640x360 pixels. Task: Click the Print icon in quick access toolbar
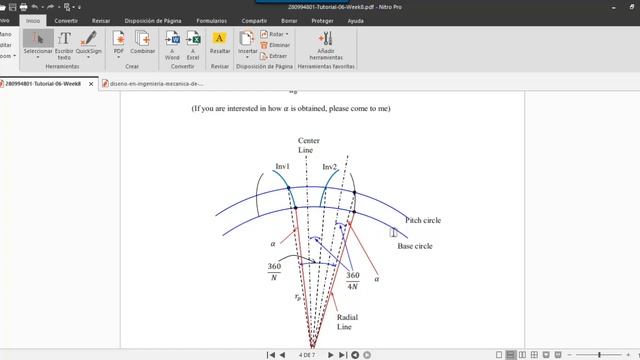point(23,7)
